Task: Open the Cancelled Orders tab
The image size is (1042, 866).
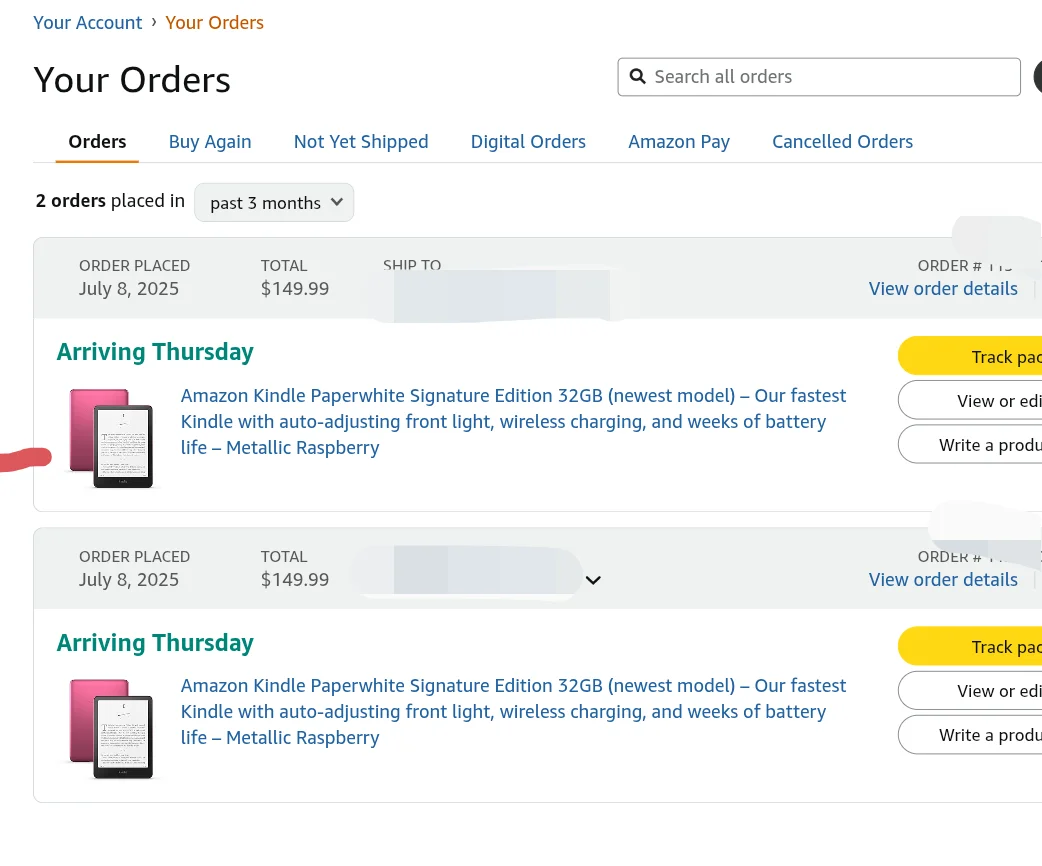Action: [x=842, y=142]
